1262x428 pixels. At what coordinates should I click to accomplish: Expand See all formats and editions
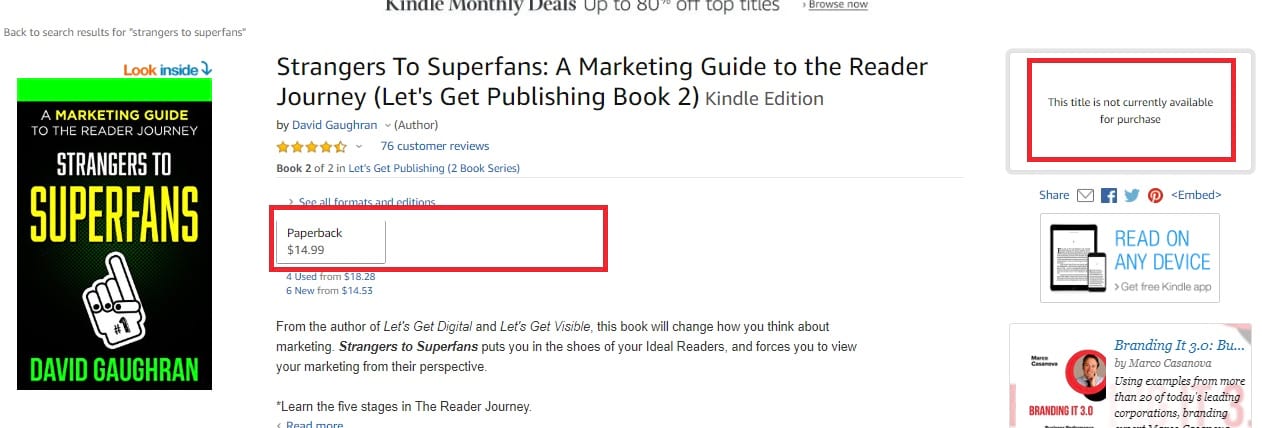tap(361, 202)
